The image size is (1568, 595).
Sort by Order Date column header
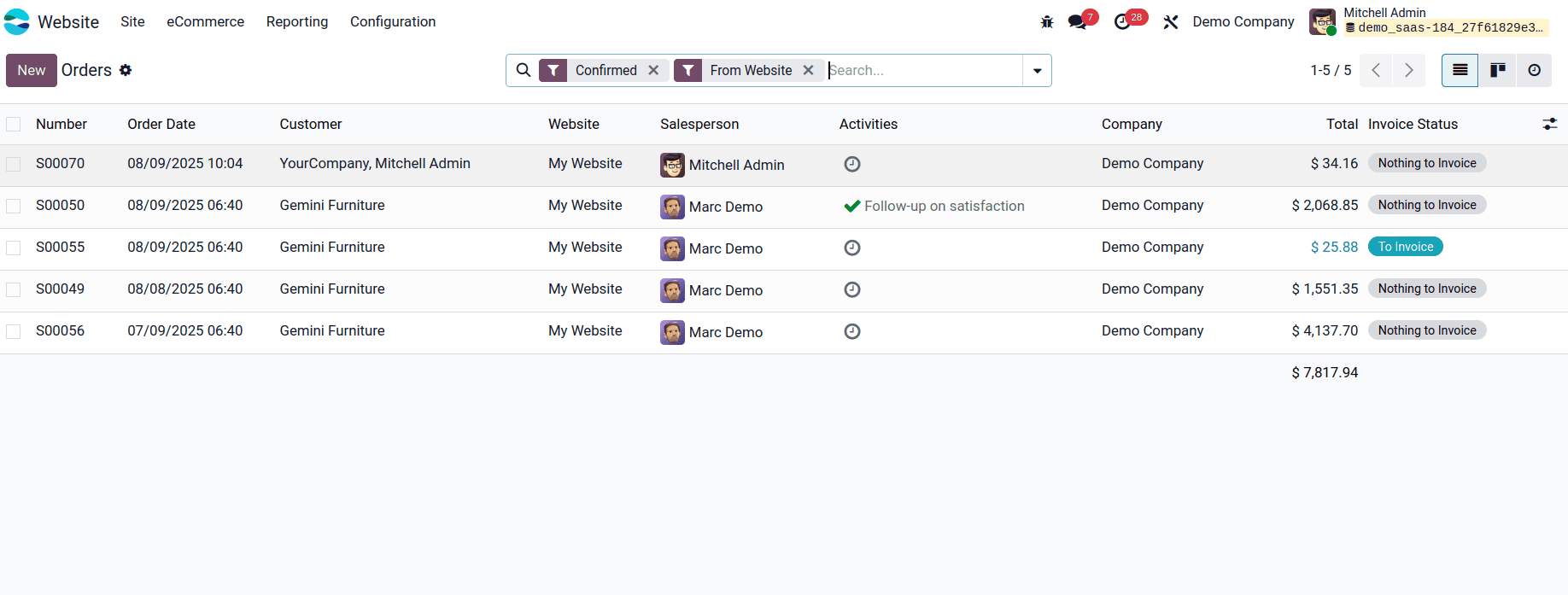pos(161,124)
